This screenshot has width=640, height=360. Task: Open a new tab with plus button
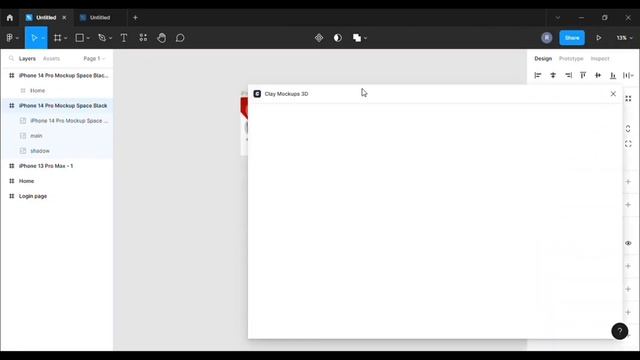point(135,18)
